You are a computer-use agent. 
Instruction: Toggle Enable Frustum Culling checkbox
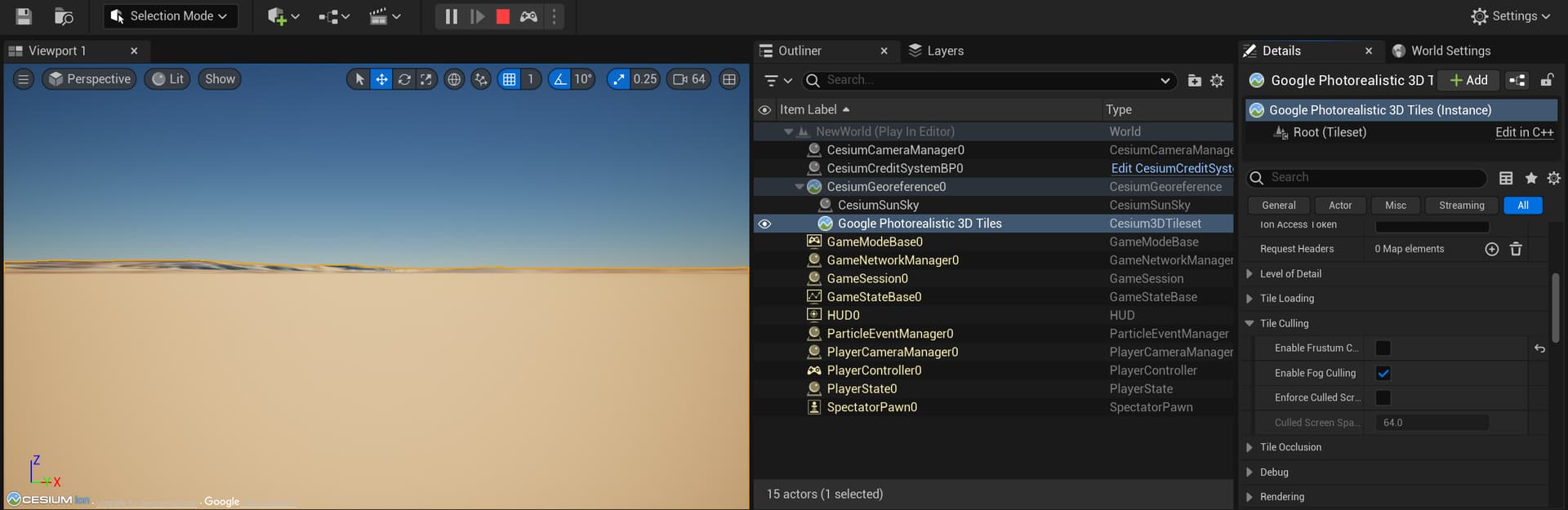[1383, 348]
